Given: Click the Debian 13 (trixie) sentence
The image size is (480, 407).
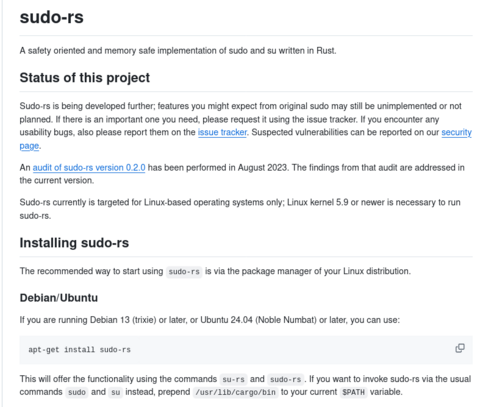Looking at the screenshot, I should (210, 320).
